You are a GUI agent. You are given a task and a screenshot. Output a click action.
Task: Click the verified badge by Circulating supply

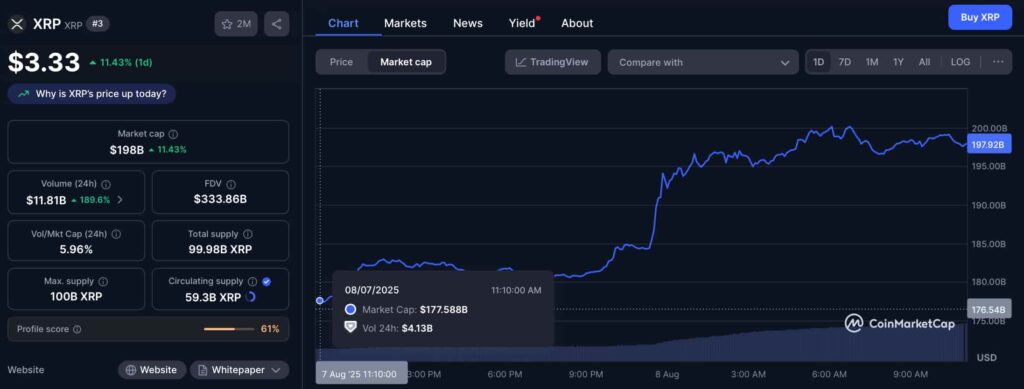pyautogui.click(x=266, y=281)
